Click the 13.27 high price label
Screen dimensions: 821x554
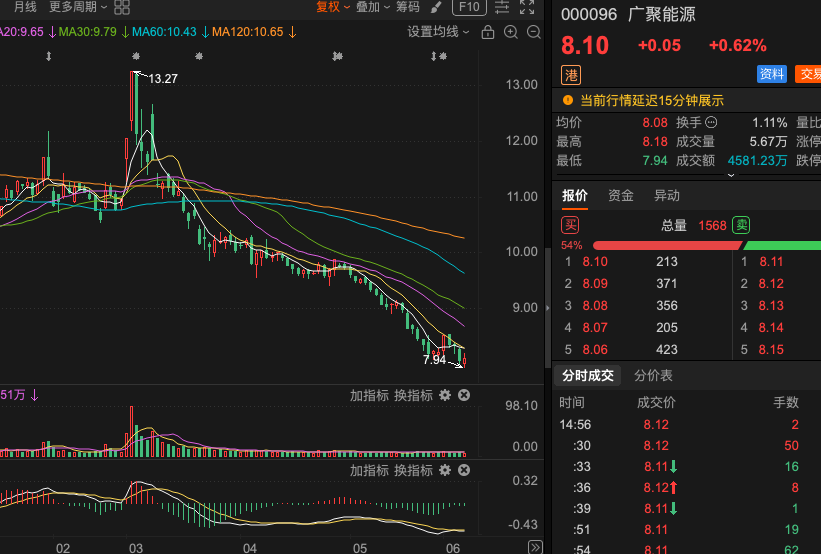[x=163, y=79]
